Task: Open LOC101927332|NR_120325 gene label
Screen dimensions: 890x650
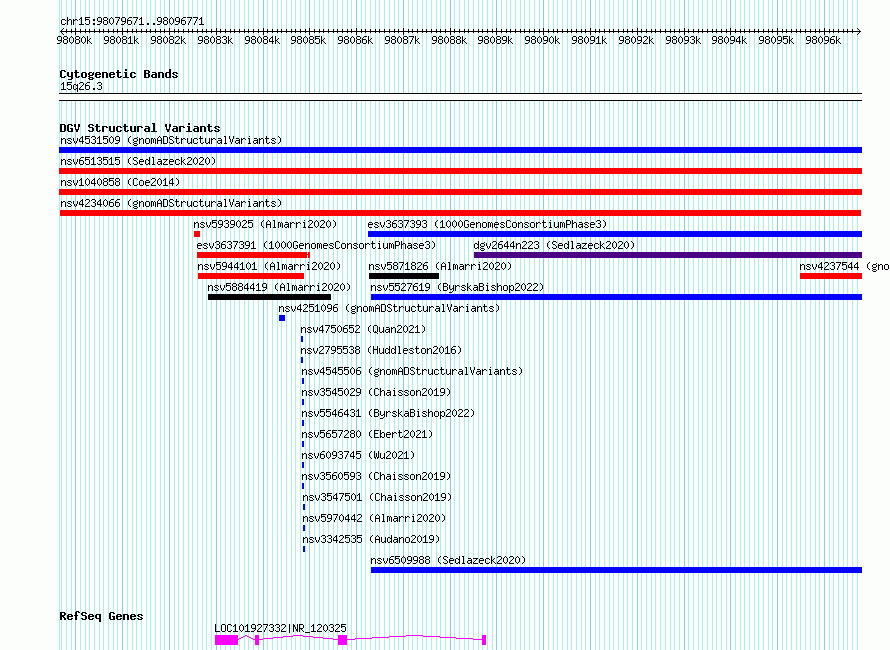Action: (280, 628)
